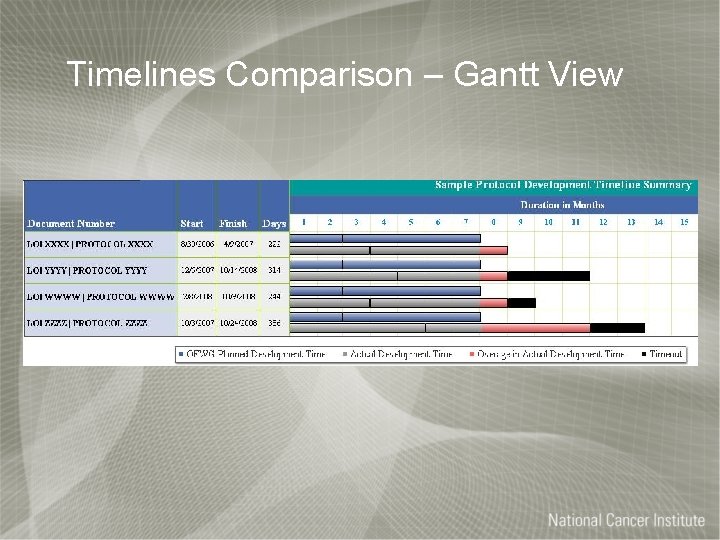Click the 'Days' column header
The height and width of the screenshot is (540, 720).
274,224
